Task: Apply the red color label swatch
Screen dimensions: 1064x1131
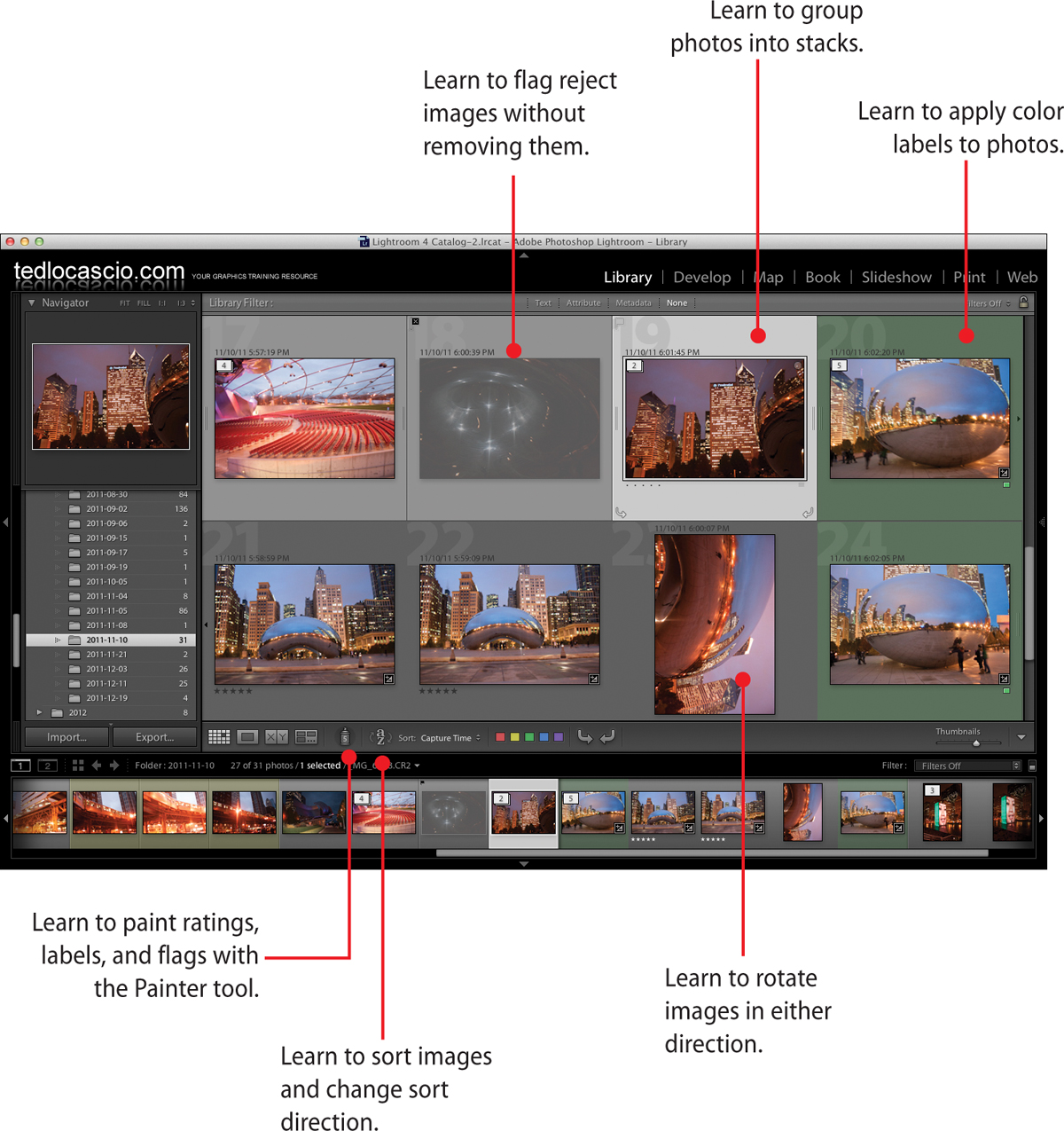Action: click(x=500, y=737)
